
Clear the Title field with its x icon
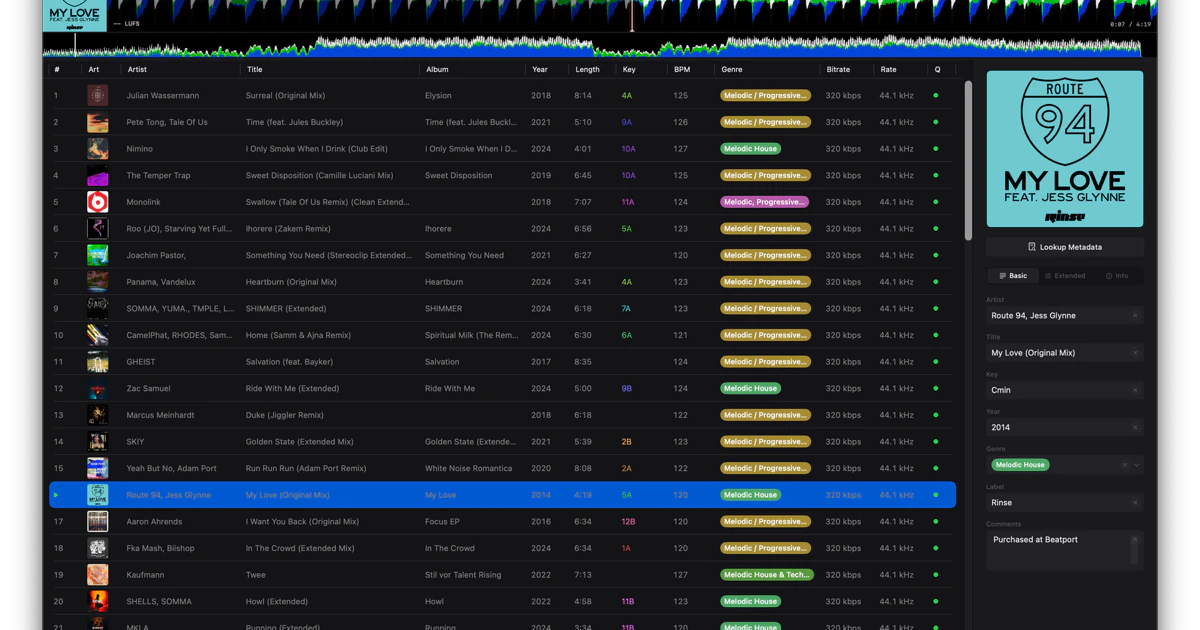pyautogui.click(x=1135, y=353)
